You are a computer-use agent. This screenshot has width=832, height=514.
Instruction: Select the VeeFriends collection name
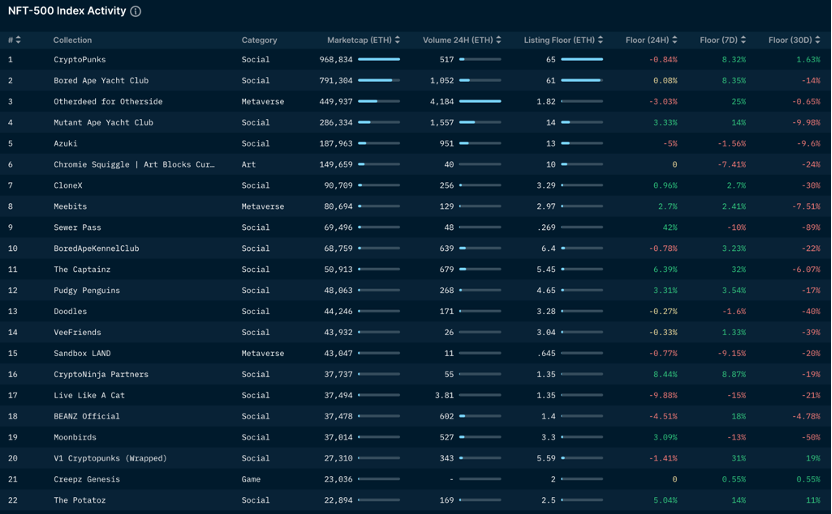(77, 332)
